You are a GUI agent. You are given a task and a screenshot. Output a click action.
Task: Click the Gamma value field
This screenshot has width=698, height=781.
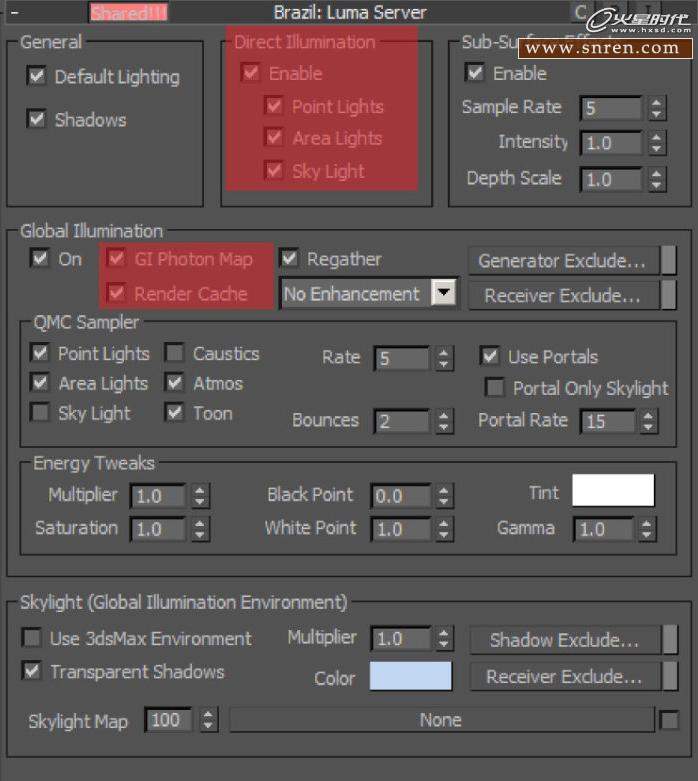point(604,529)
